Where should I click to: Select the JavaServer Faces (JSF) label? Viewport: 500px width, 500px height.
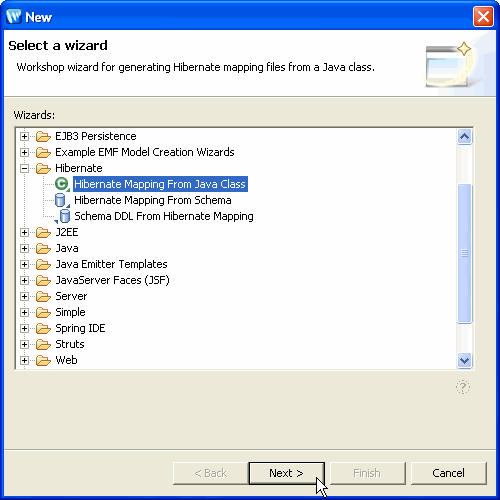[112, 280]
